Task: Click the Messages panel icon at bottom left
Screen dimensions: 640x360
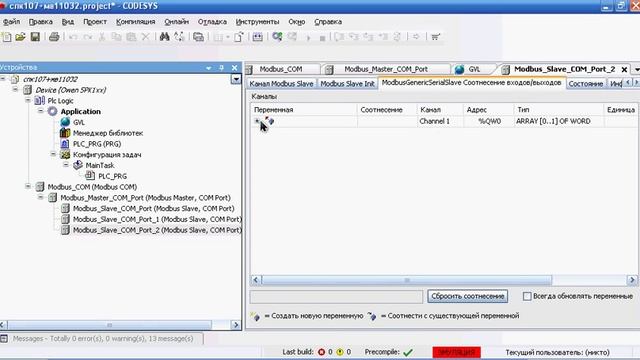Action: (4, 338)
